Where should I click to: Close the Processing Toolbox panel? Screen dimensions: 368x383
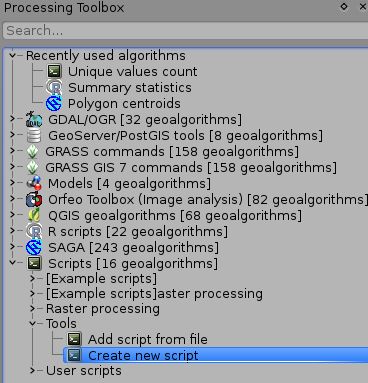(363, 7)
